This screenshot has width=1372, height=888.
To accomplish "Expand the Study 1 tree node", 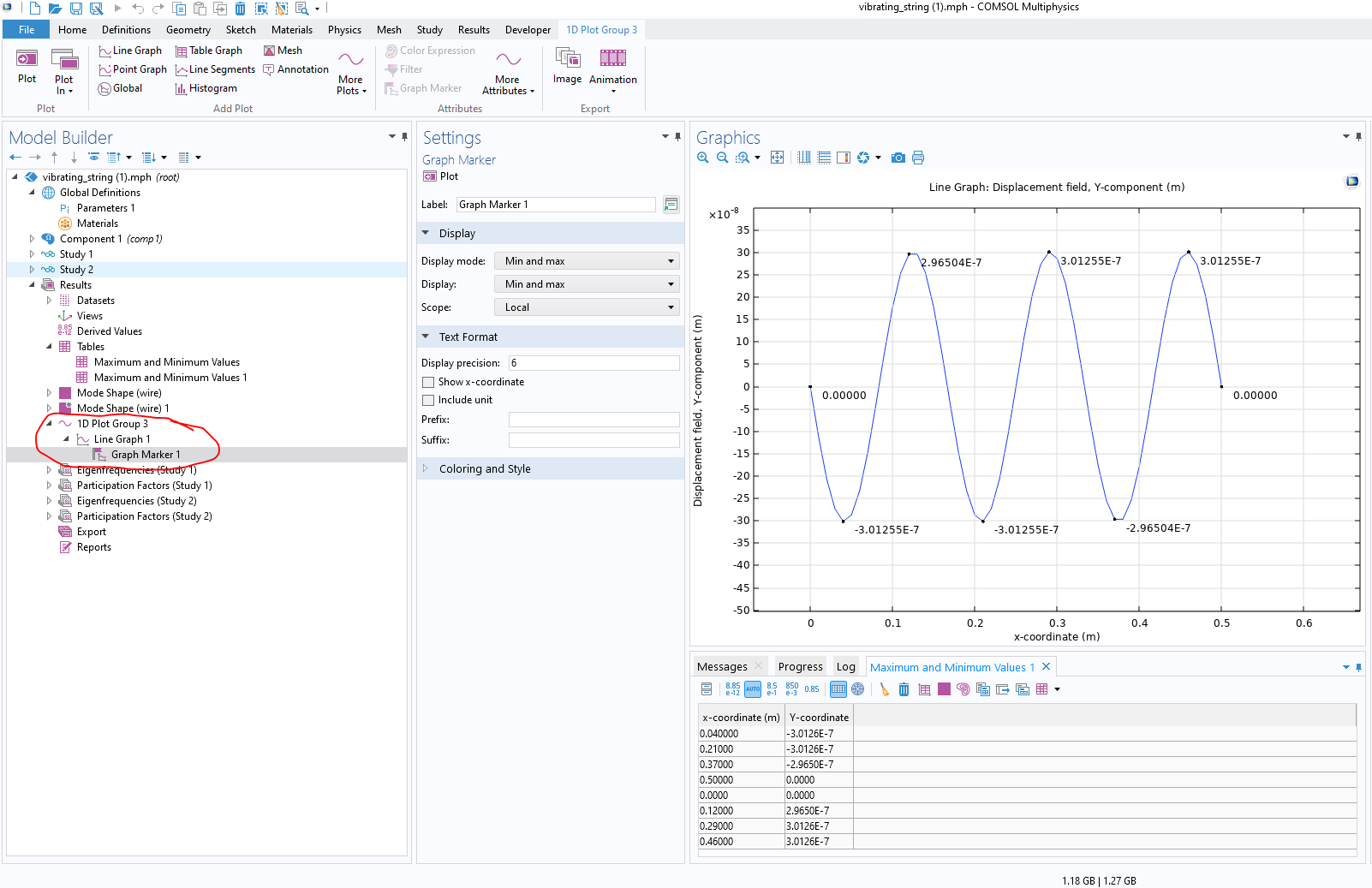I will point(33,254).
